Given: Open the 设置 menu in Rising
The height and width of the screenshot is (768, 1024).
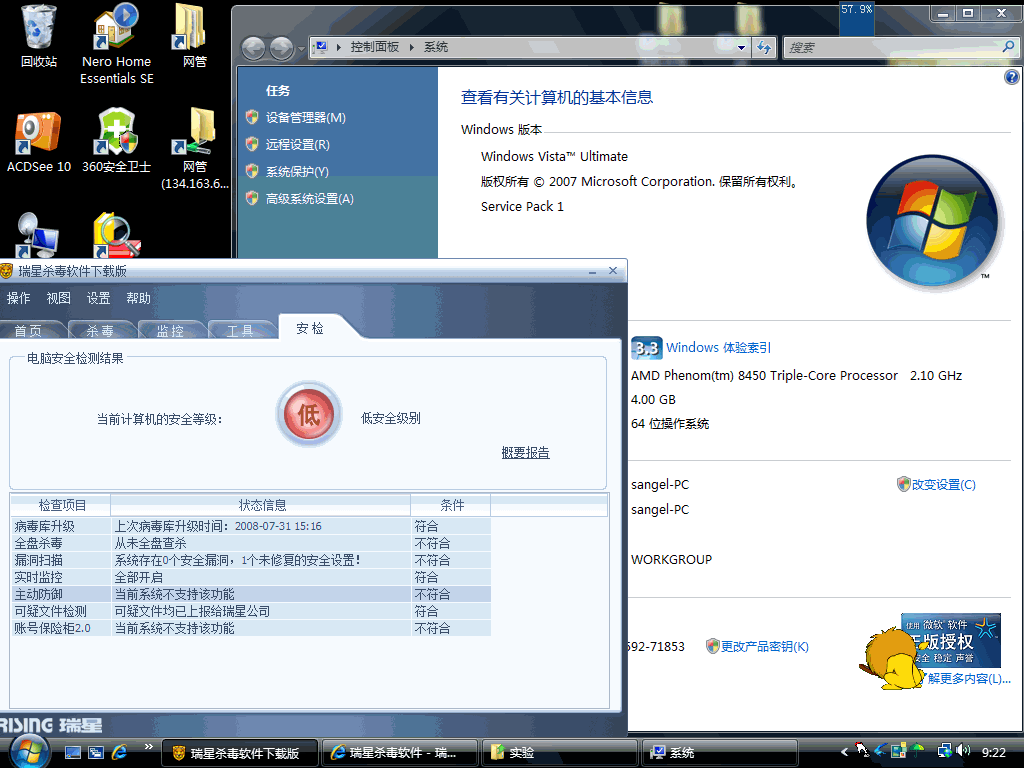Looking at the screenshot, I should pyautogui.click(x=98, y=298).
